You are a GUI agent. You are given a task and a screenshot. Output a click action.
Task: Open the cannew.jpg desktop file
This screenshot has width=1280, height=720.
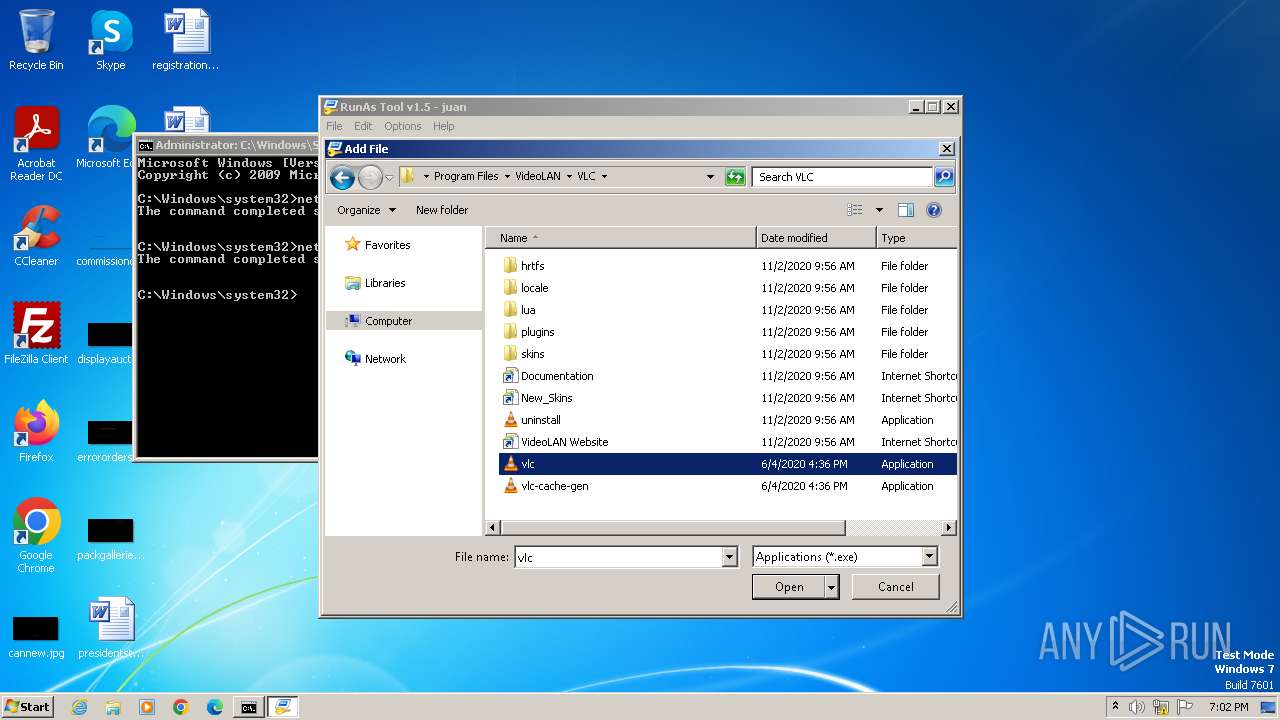(36, 636)
